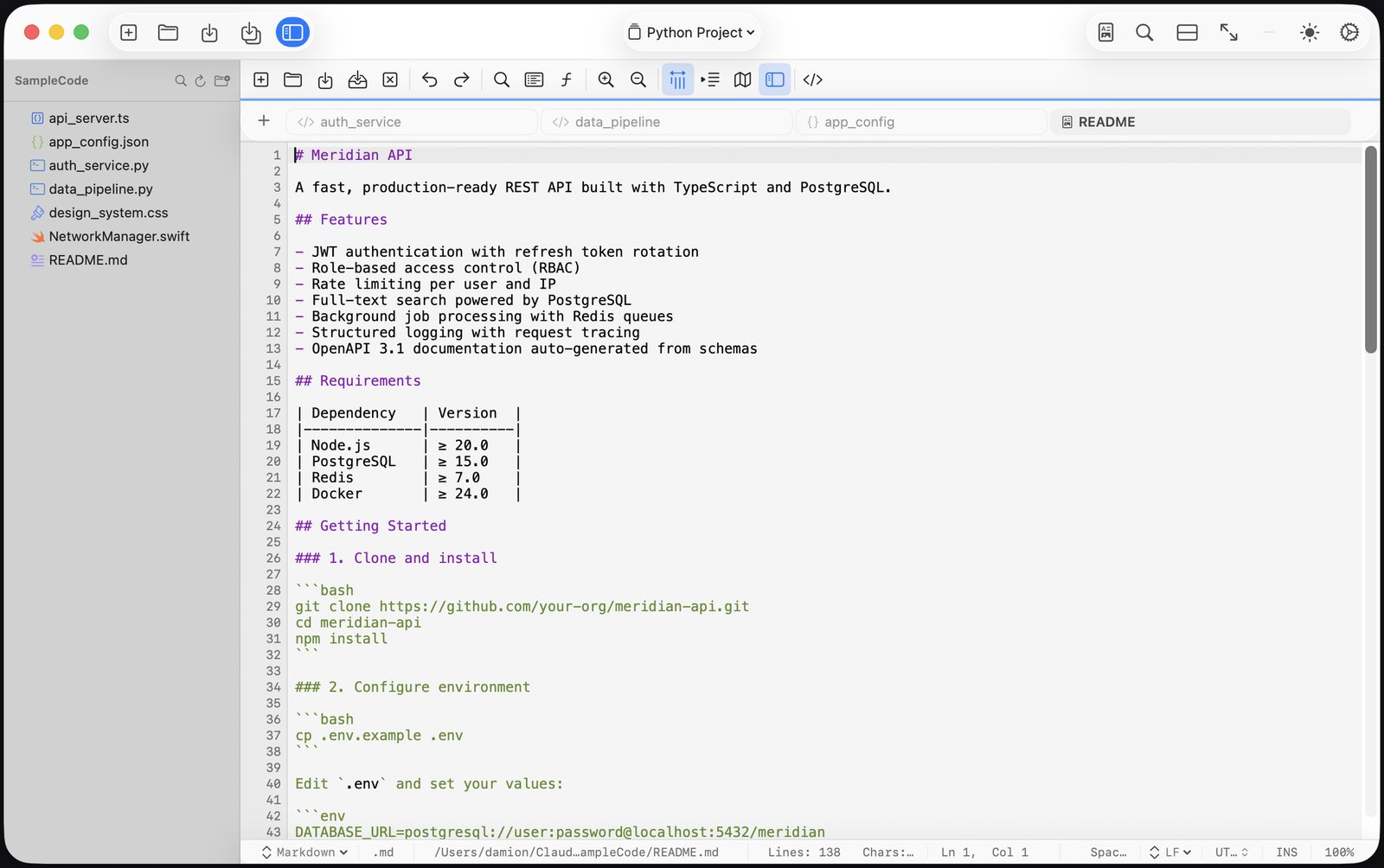The height and width of the screenshot is (868, 1384).
Task: Open the LF line ending dropdown
Action: tap(1170, 852)
